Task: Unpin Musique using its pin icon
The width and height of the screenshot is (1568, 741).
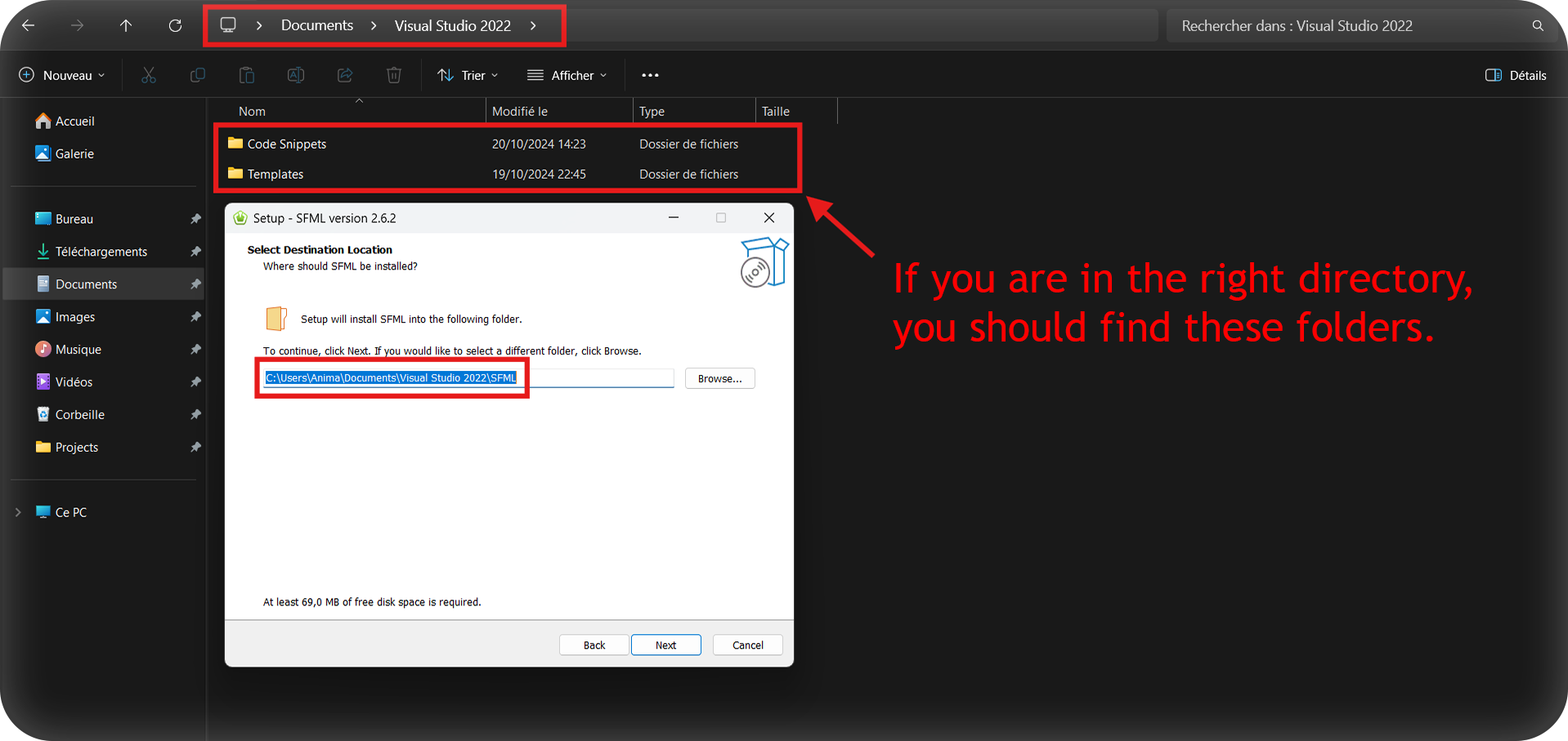Action: (x=195, y=350)
